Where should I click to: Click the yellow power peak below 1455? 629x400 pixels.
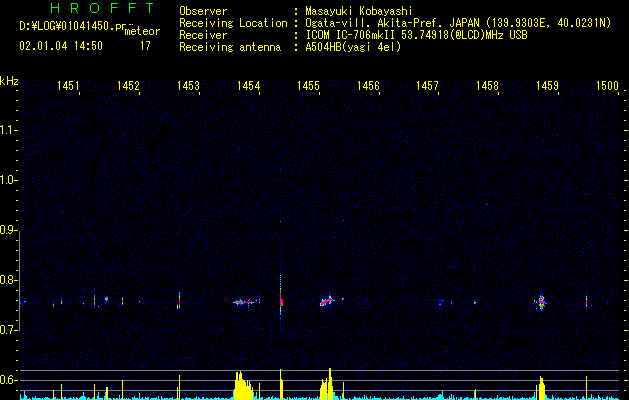pos(327,384)
